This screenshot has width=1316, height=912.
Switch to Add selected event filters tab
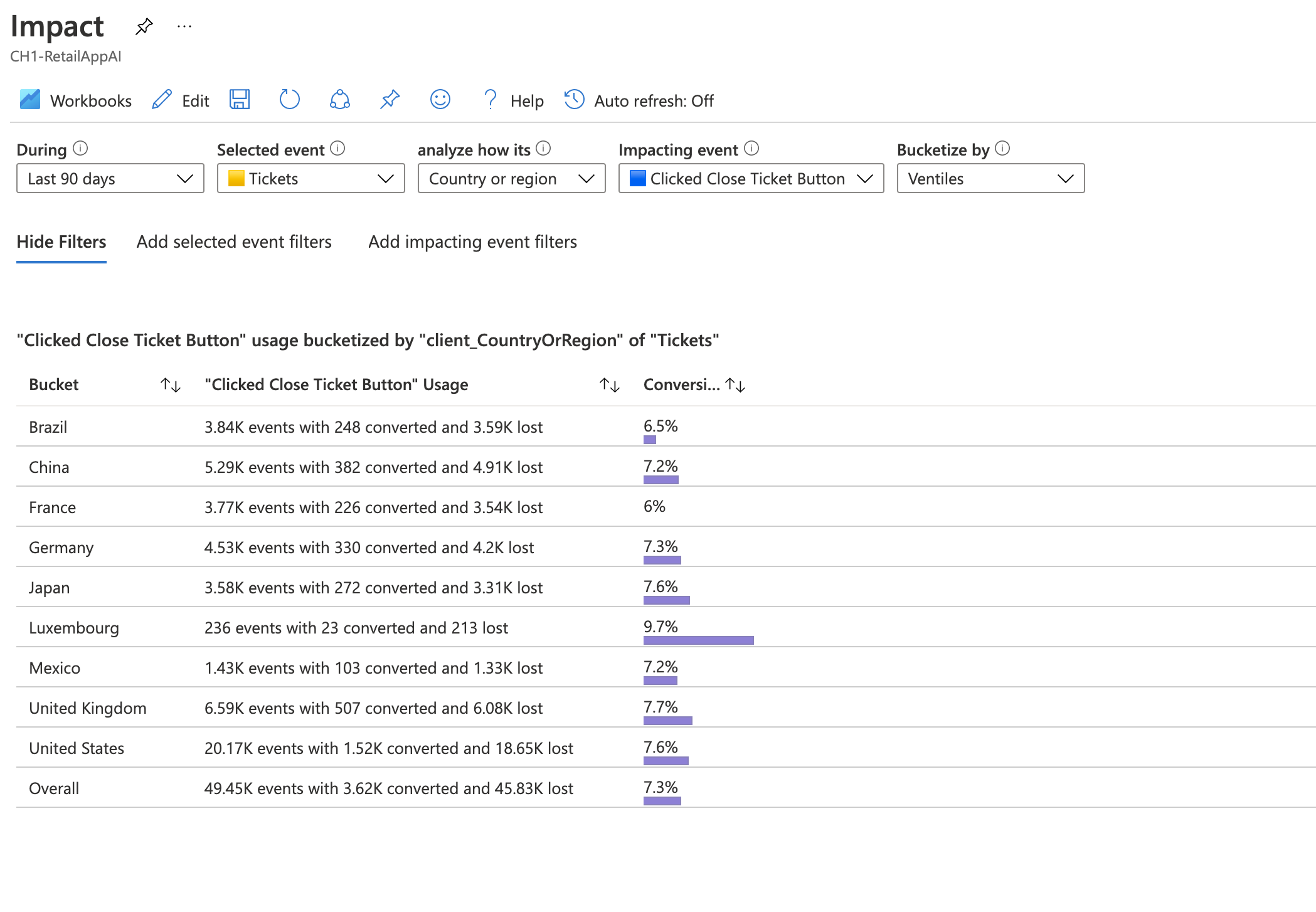click(234, 242)
